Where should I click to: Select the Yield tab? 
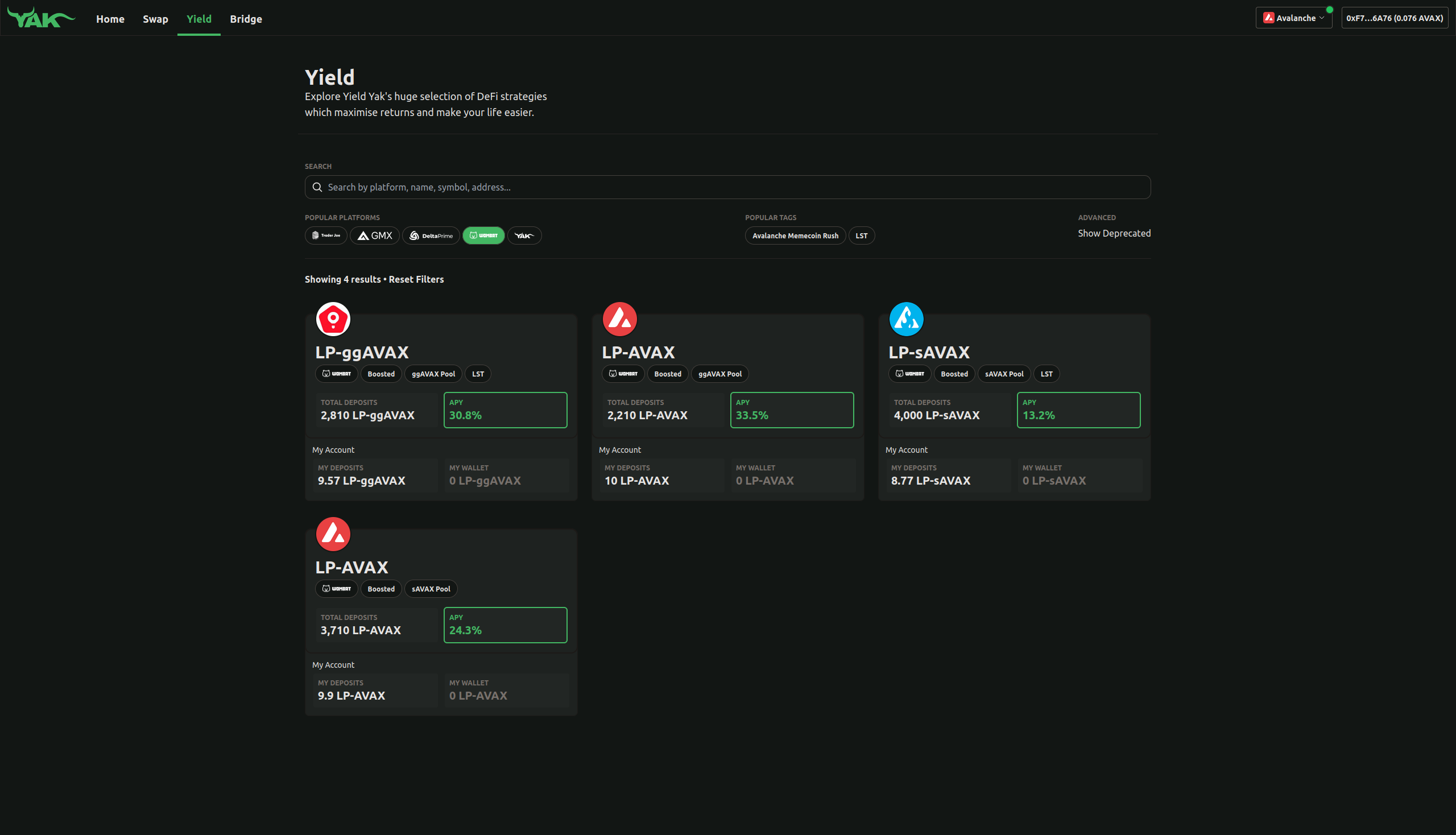(199, 19)
